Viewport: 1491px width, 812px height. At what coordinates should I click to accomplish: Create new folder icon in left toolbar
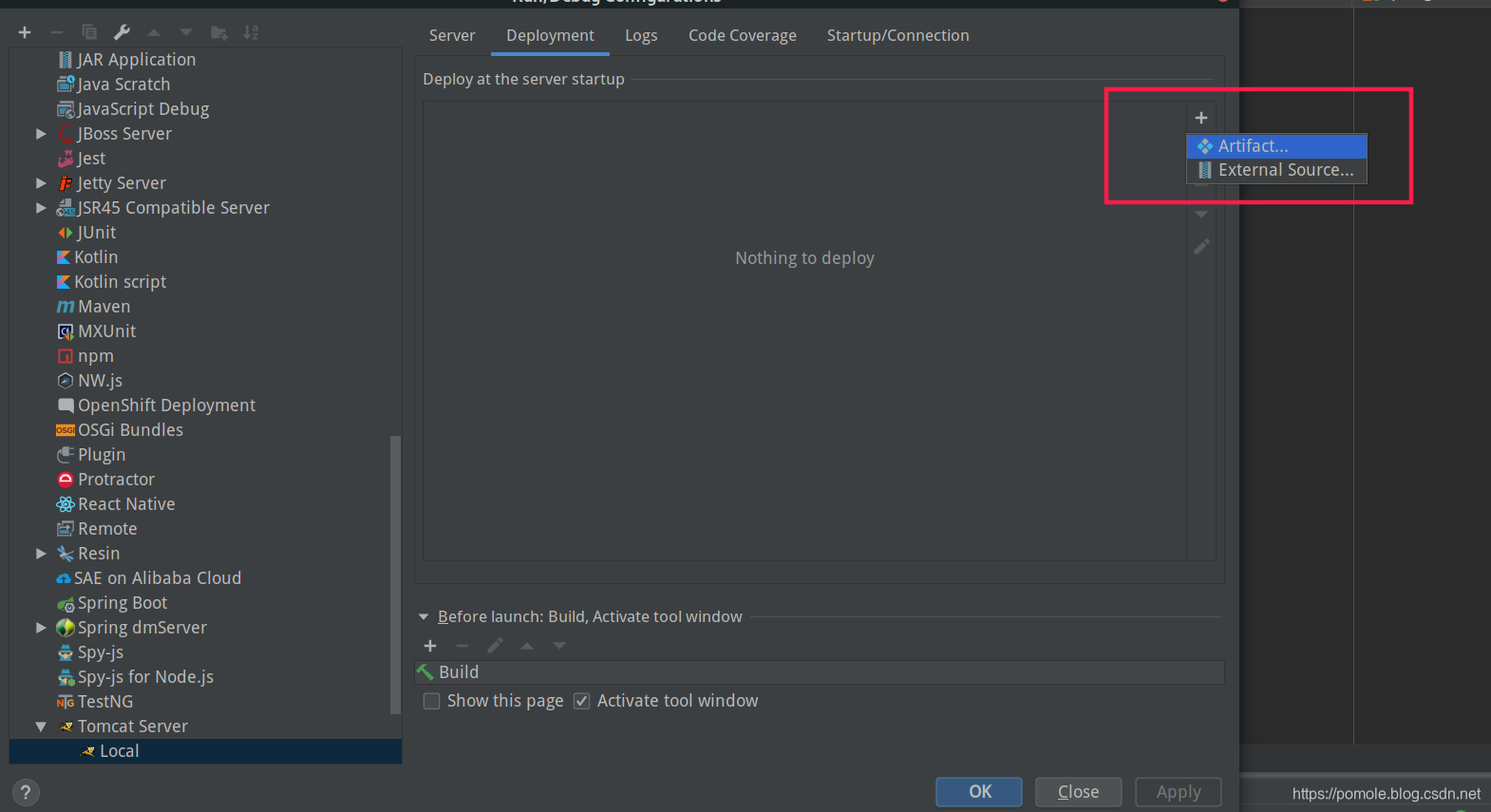218,32
